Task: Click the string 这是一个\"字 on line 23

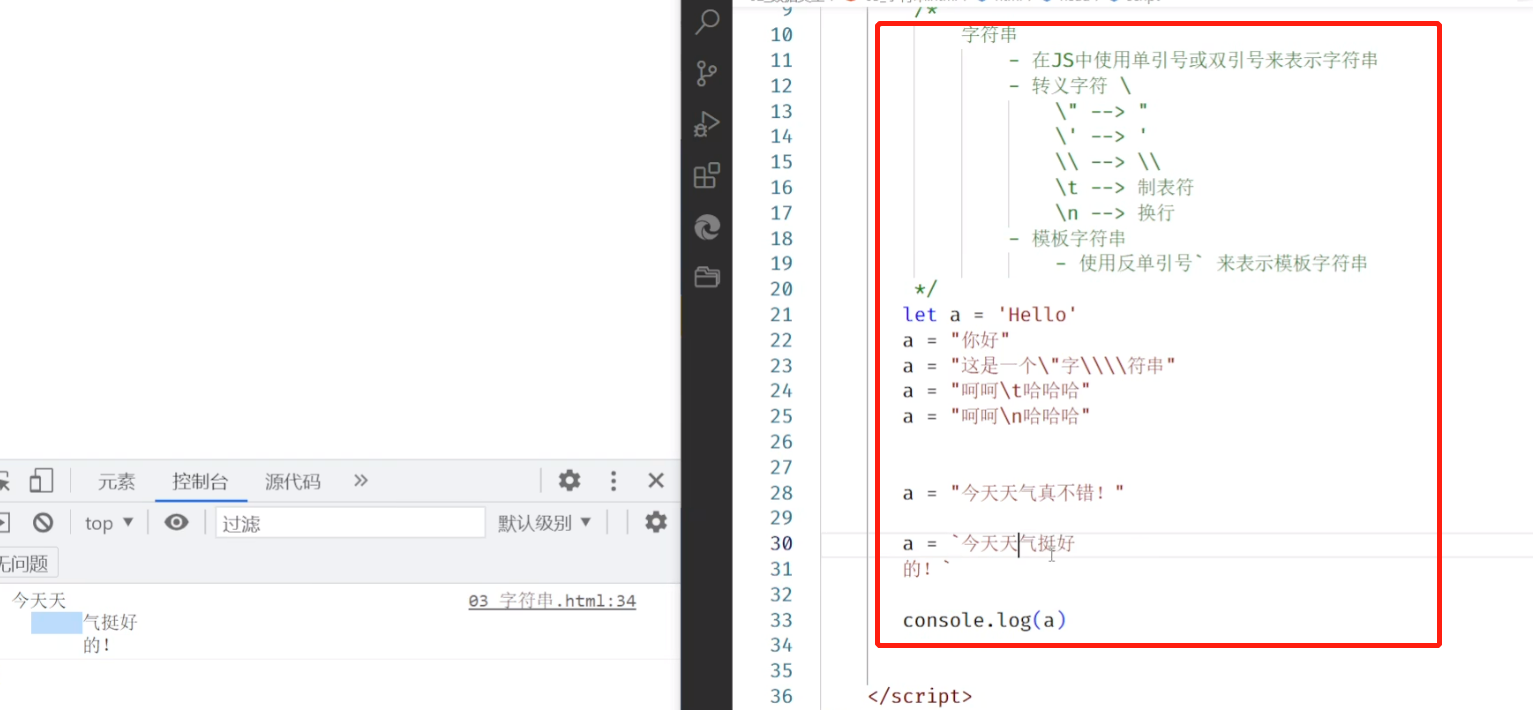Action: (1022, 365)
